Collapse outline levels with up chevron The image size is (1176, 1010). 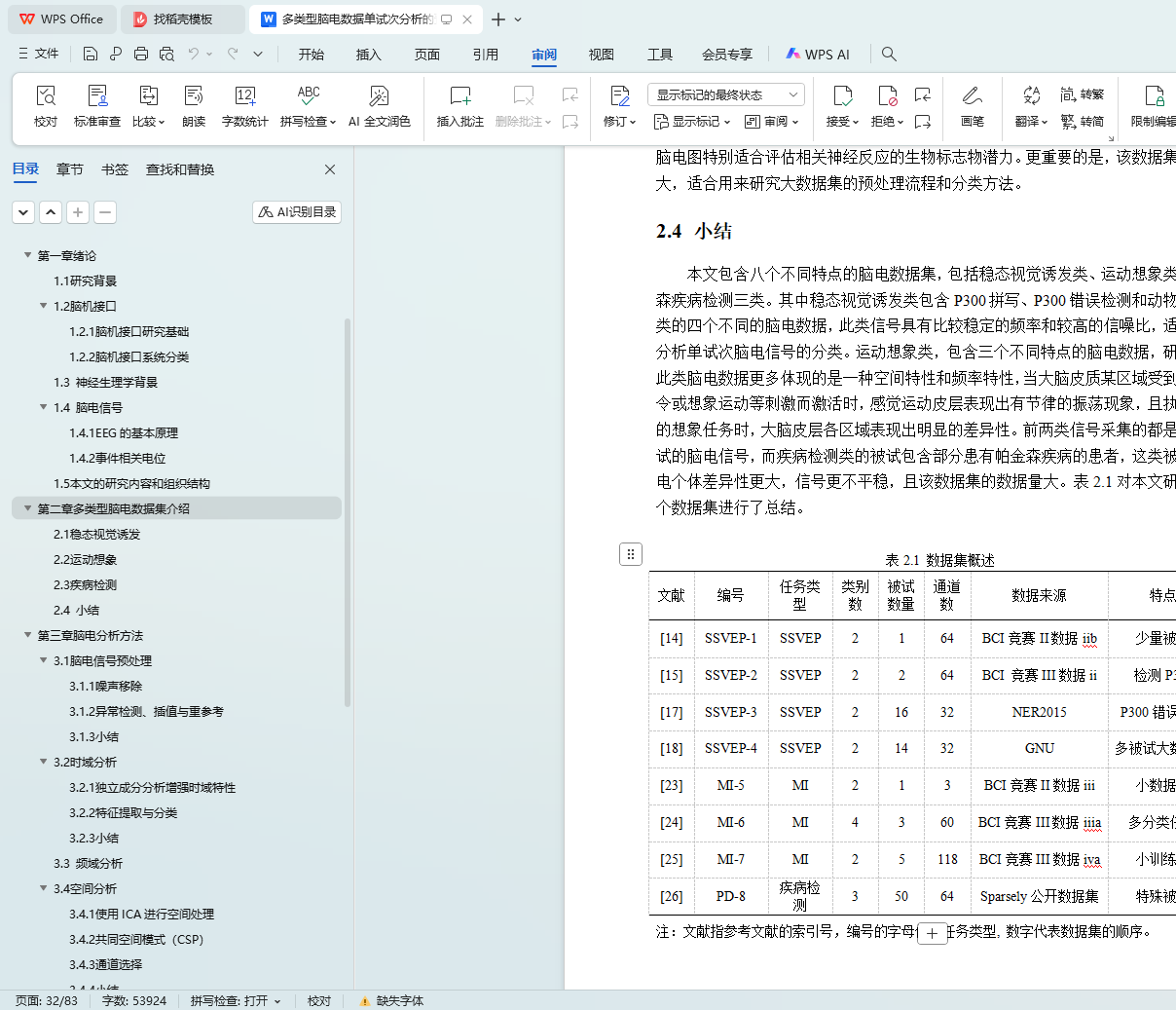coord(51,211)
